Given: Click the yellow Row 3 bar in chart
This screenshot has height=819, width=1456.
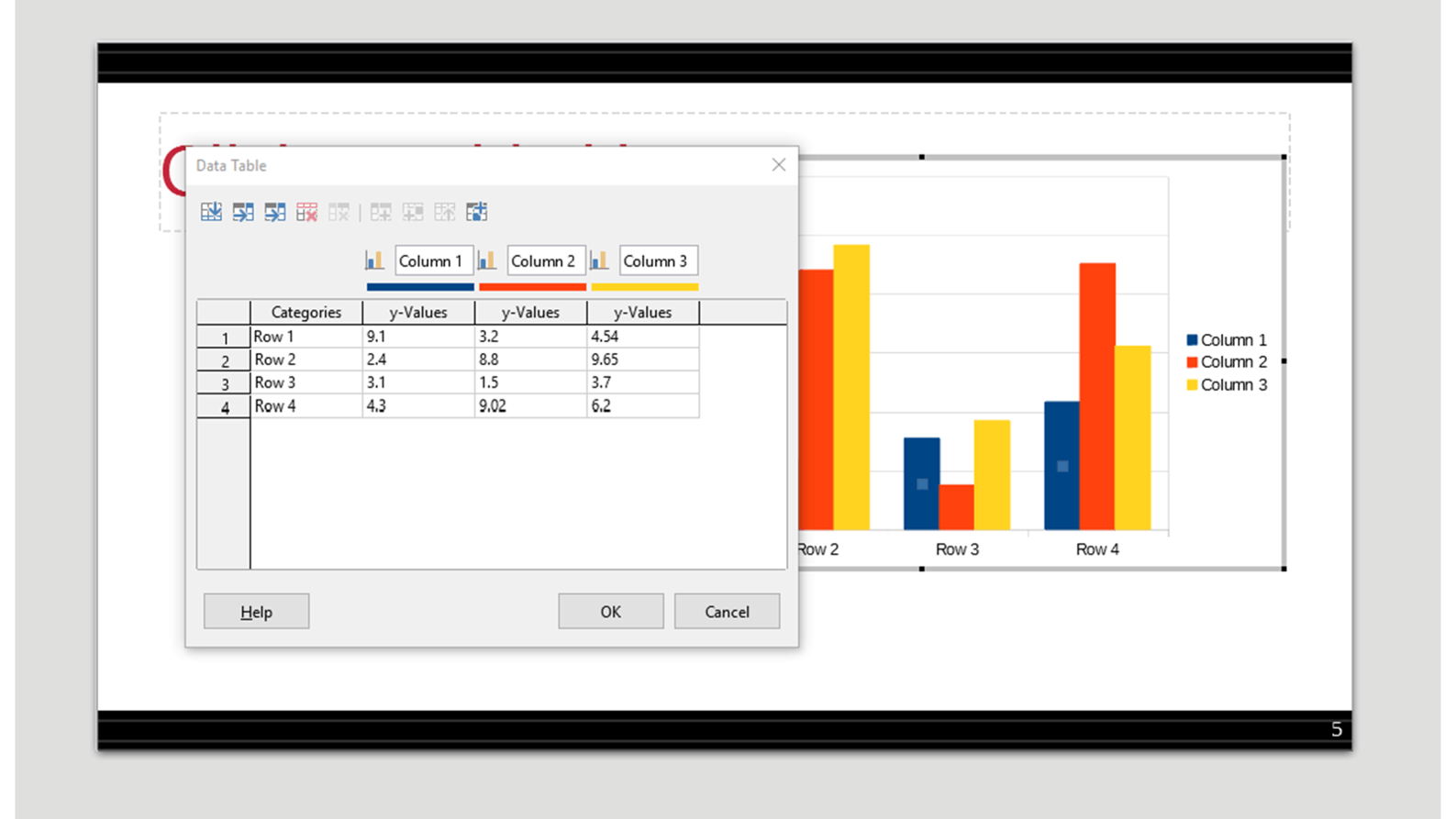Looking at the screenshot, I should pos(992,475).
